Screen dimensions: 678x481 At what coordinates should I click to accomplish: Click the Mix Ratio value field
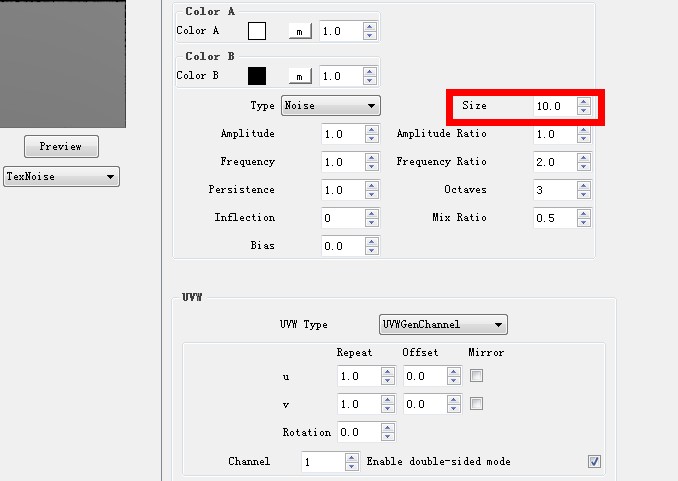[555, 218]
